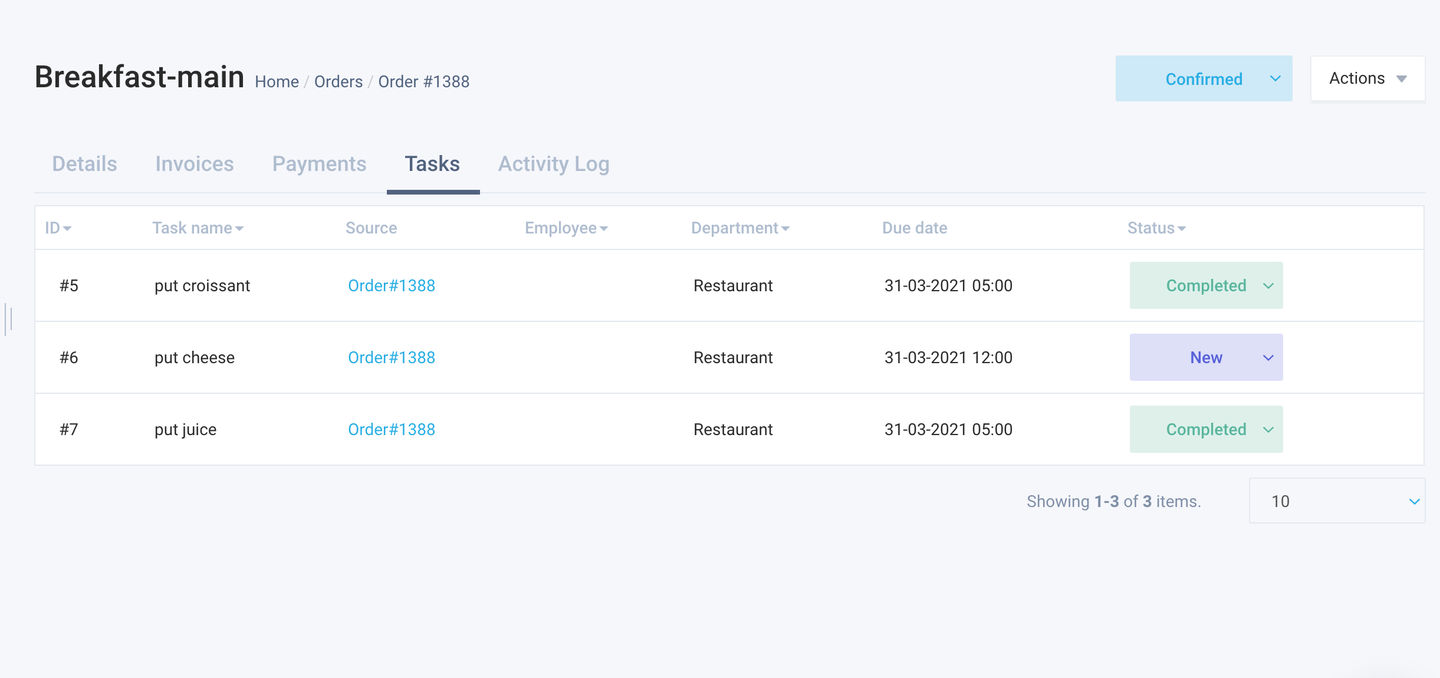Click task ID "#5"
The height and width of the screenshot is (678, 1440).
click(x=69, y=286)
